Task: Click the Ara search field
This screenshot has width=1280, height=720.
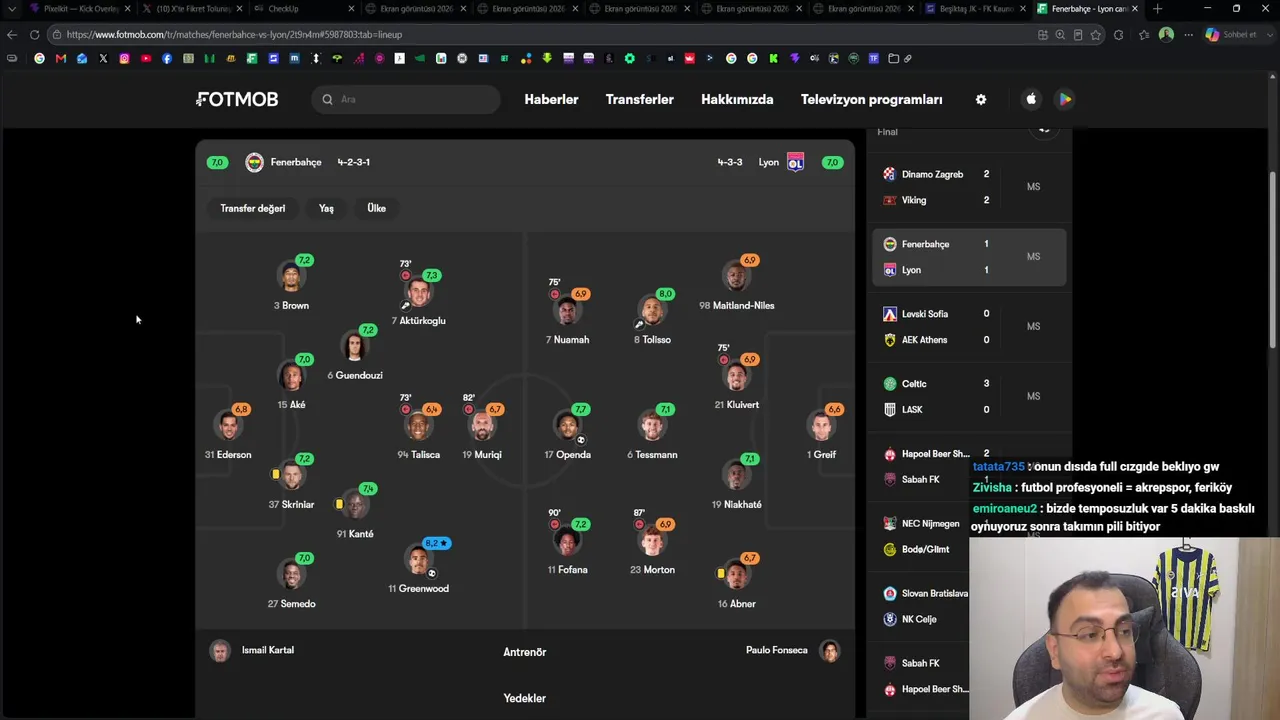Action: [x=405, y=99]
